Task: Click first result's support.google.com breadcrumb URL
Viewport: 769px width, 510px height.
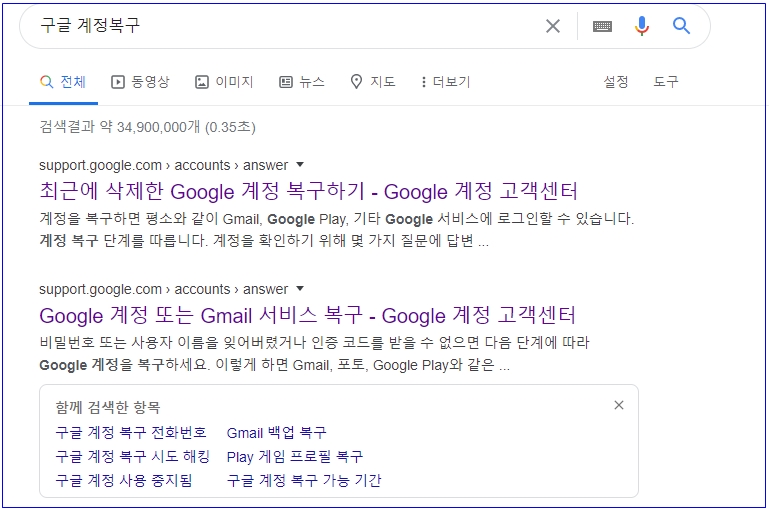Action: tap(163, 165)
